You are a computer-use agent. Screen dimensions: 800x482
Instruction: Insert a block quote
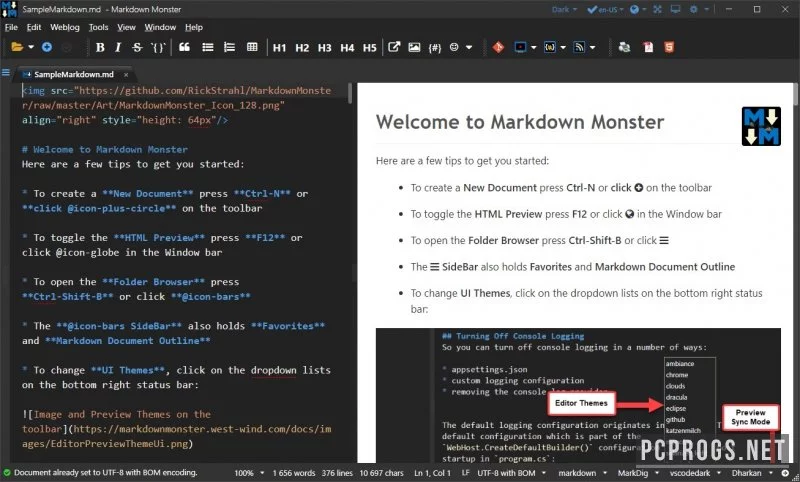tap(184, 47)
